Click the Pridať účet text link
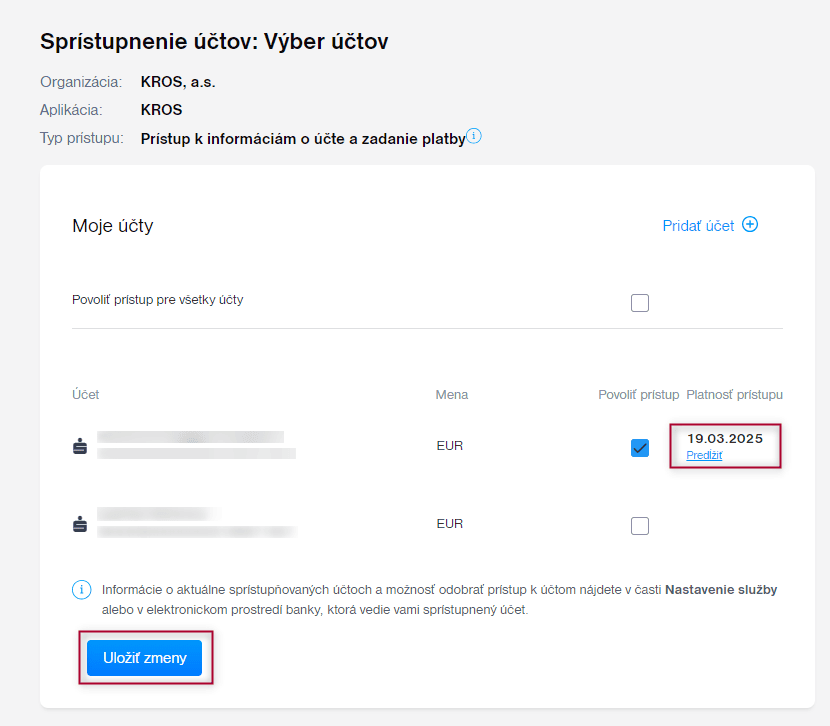This screenshot has height=726, width=830. [x=698, y=226]
